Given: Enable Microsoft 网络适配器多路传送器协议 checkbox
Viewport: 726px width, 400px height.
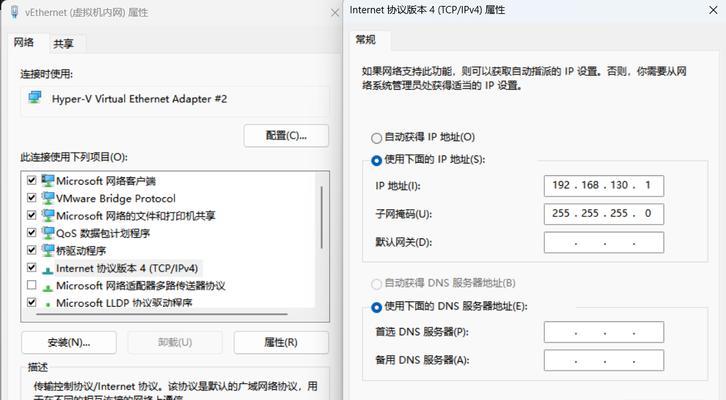Looking at the screenshot, I should tap(31, 285).
